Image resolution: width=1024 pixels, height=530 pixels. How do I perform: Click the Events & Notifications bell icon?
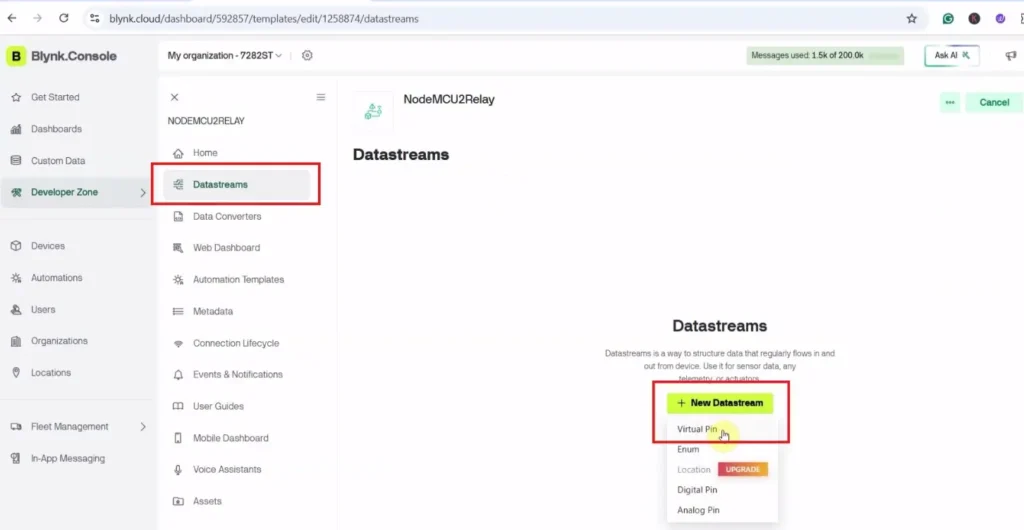tap(178, 375)
